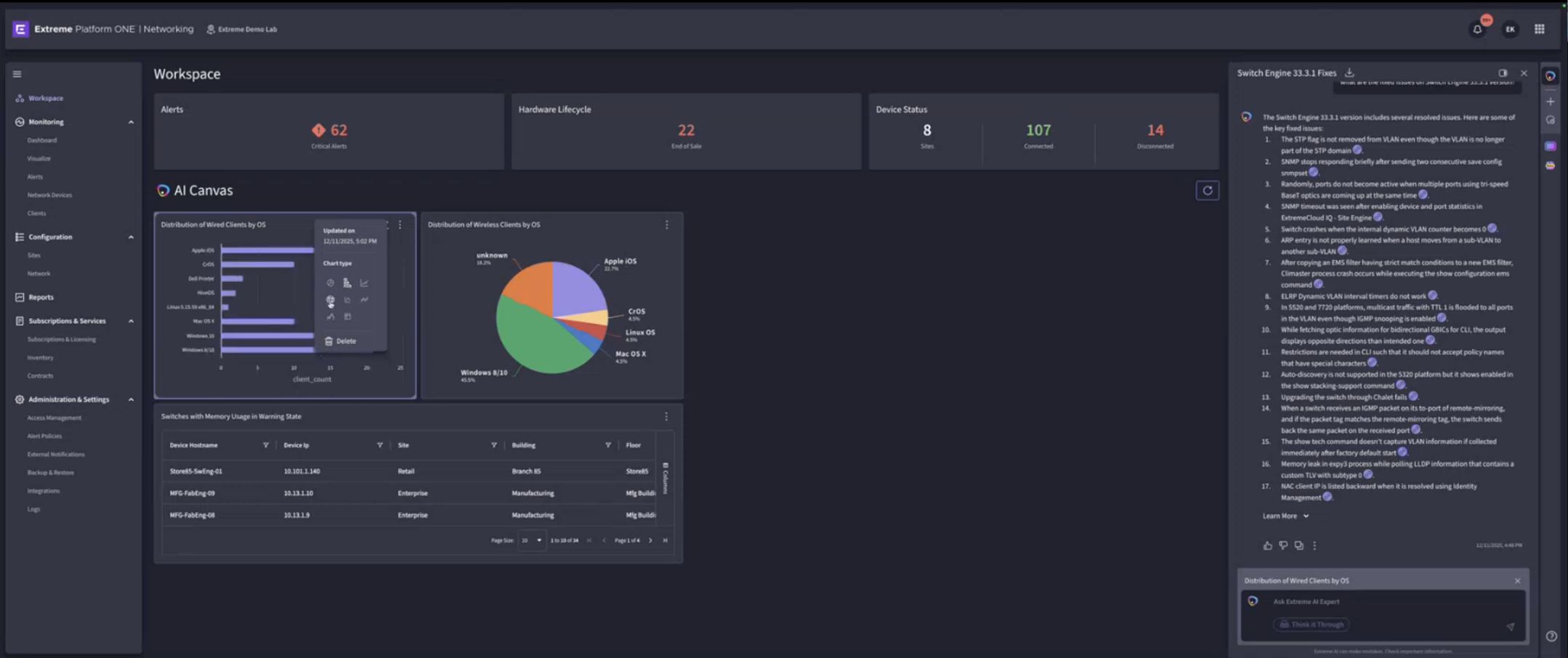1568x658 pixels.
Task: Open the Extreme AI Expert rail icon
Action: pos(1550,76)
